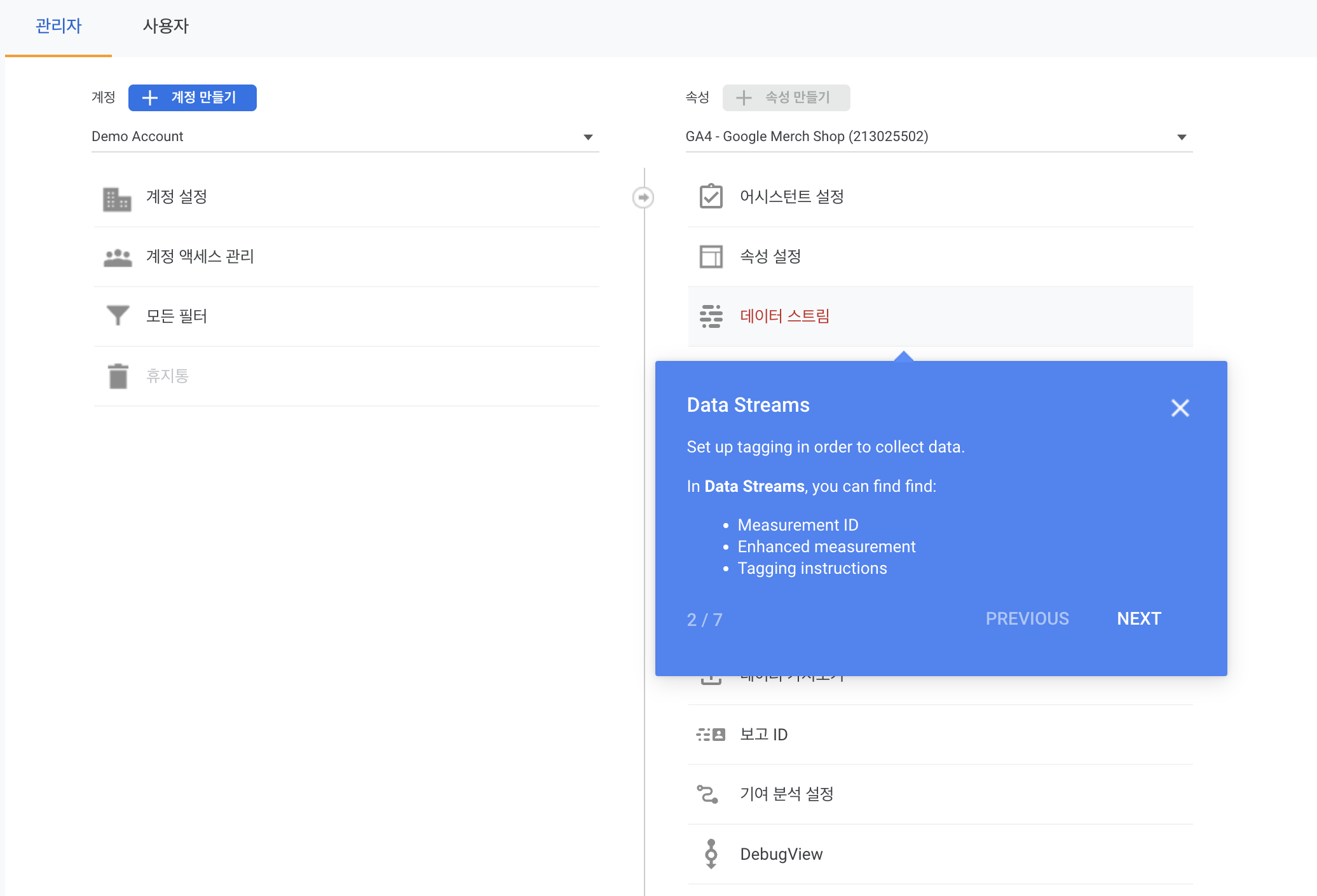Click the attribution settings path icon
1317x896 pixels.
coord(707,794)
